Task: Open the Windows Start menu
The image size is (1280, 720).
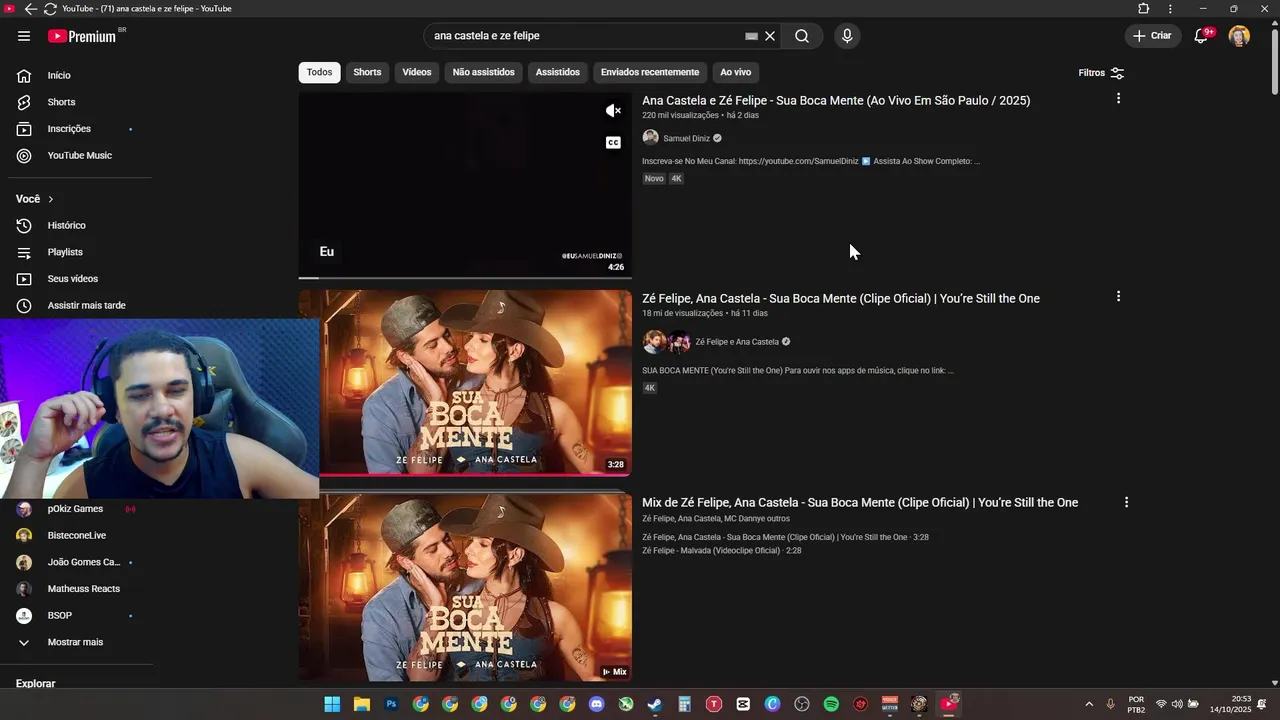Action: [x=332, y=704]
